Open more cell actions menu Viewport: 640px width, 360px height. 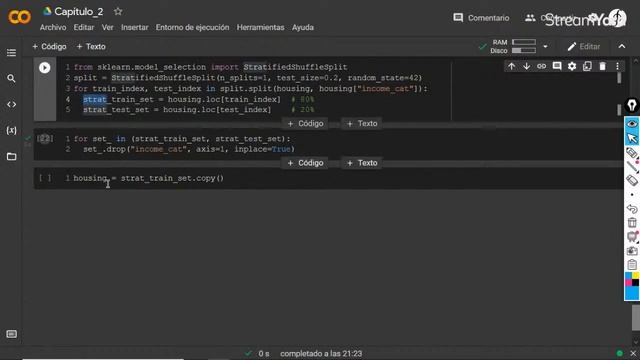(617, 66)
